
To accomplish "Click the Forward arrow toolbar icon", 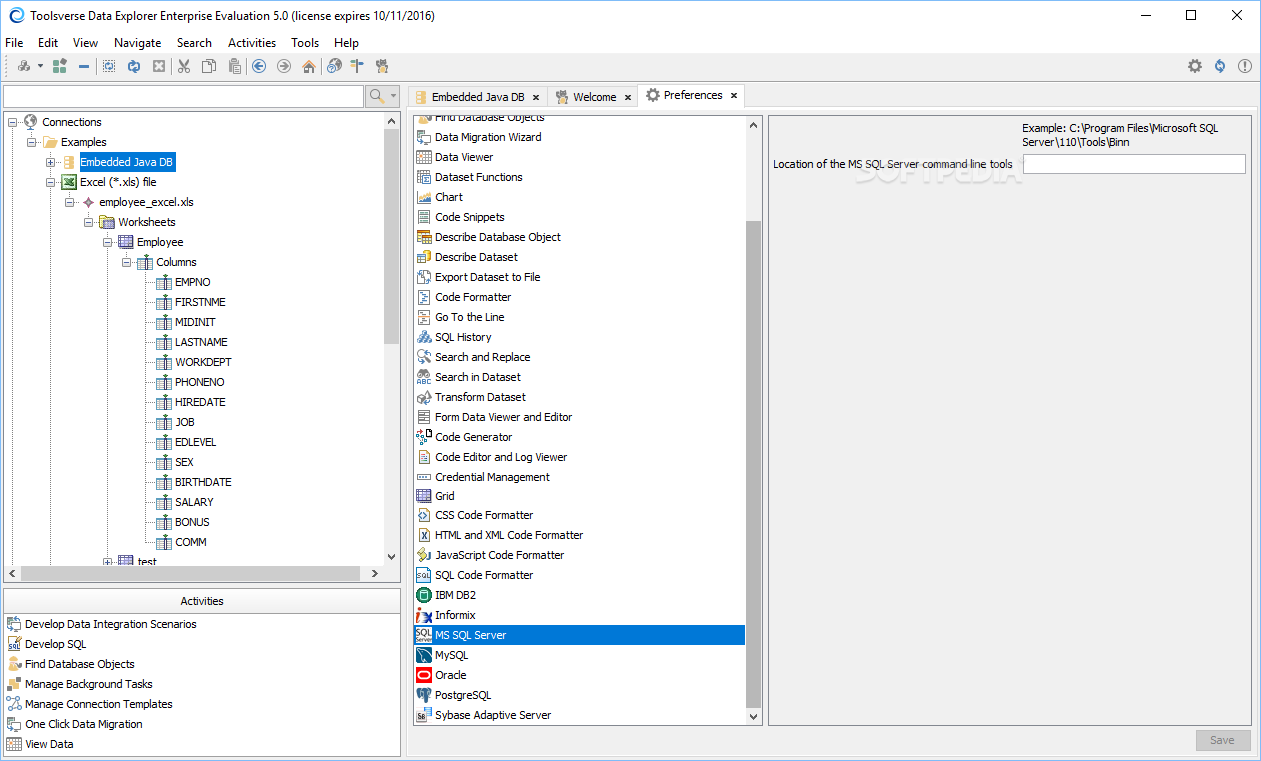I will pyautogui.click(x=284, y=66).
